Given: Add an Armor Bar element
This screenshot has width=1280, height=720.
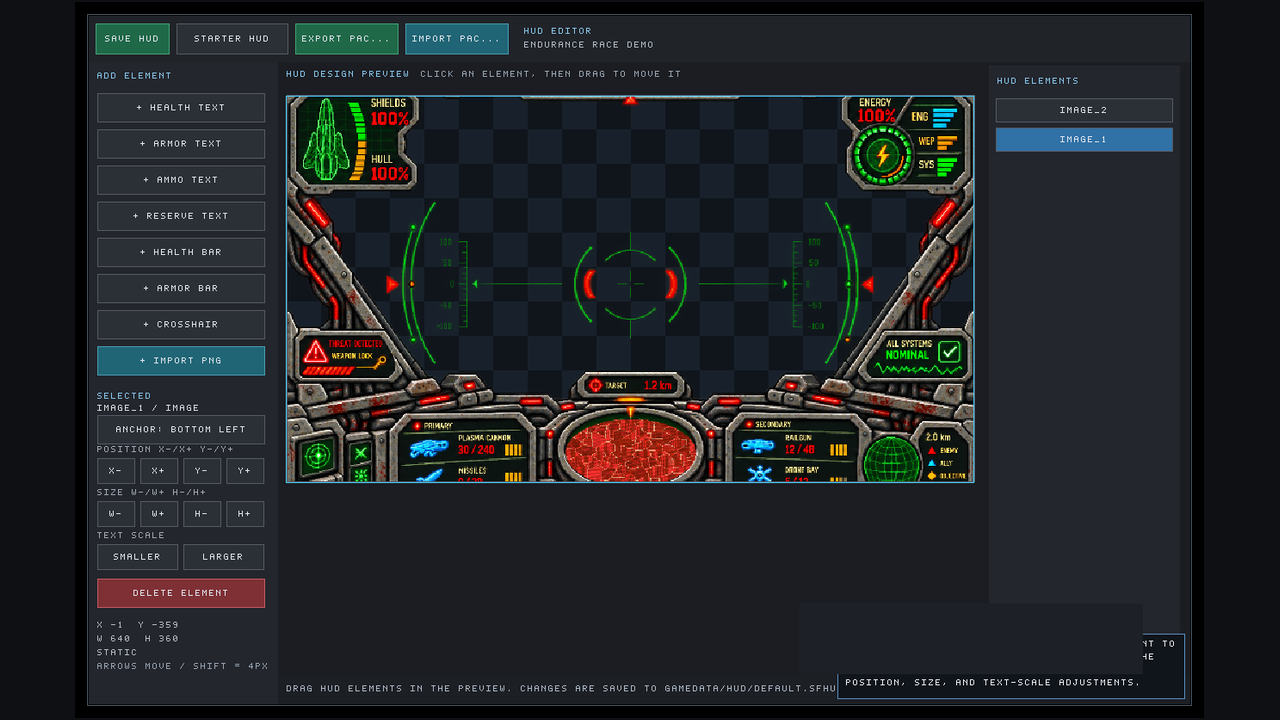Looking at the screenshot, I should pos(181,288).
